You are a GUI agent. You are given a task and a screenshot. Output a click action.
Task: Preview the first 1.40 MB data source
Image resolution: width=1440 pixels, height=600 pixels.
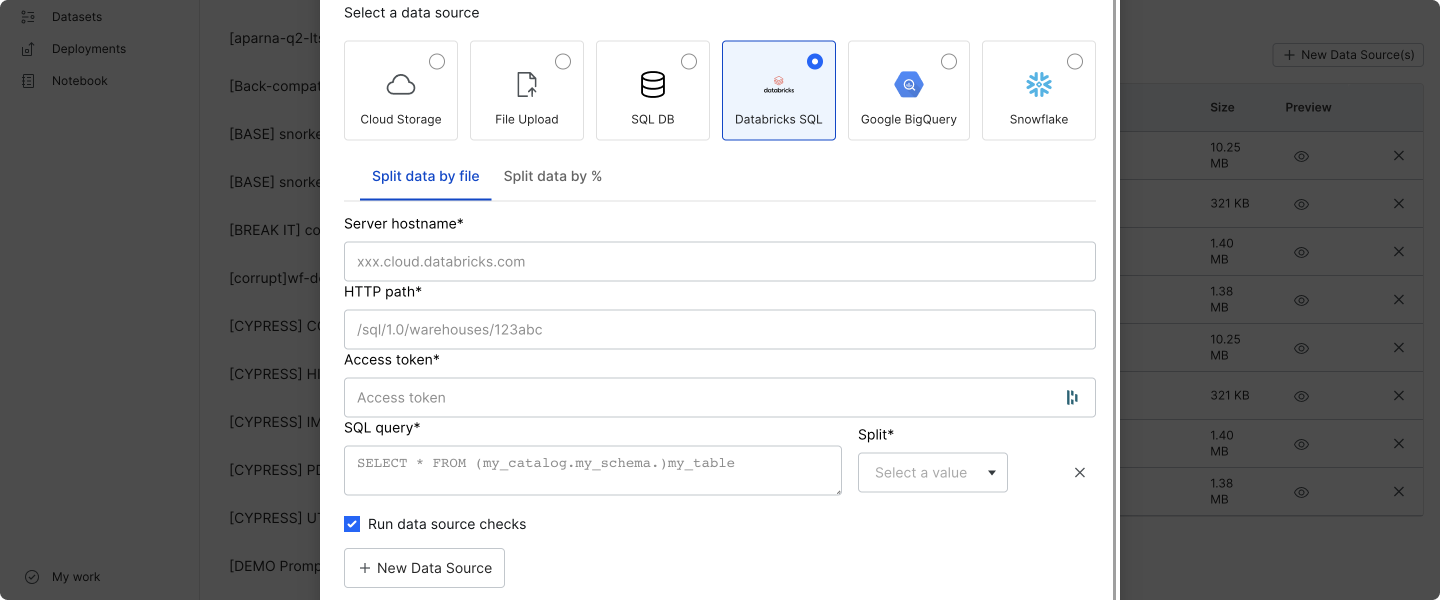1301,252
